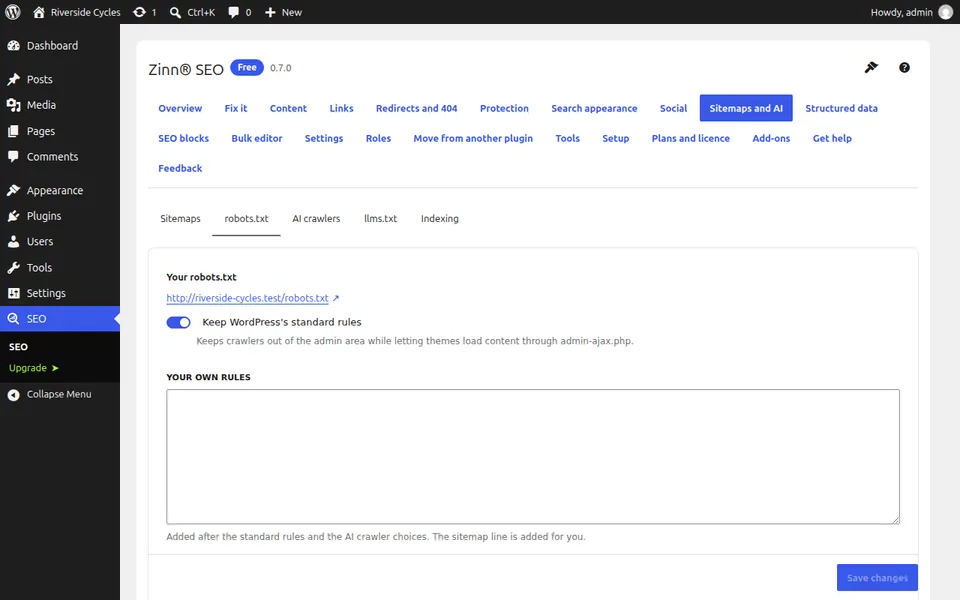Open the Feedback tab
960x600 pixels.
(x=180, y=168)
